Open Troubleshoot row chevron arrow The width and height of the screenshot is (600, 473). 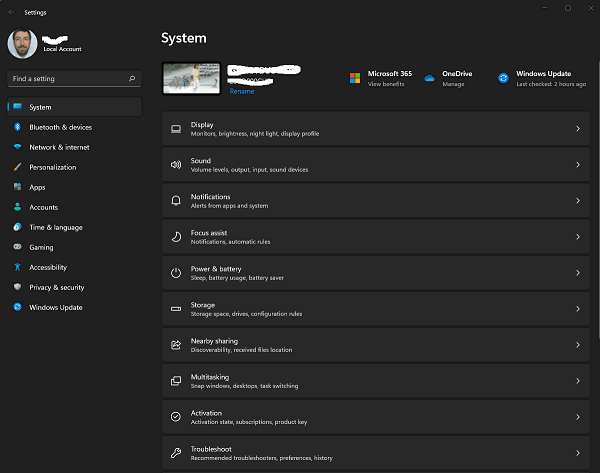tap(578, 453)
